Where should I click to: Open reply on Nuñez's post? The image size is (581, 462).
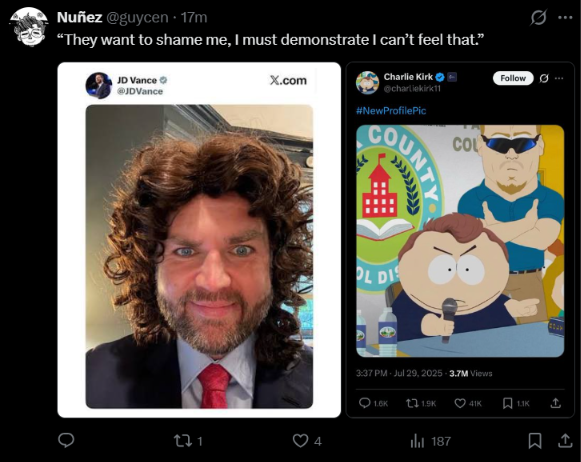66,441
